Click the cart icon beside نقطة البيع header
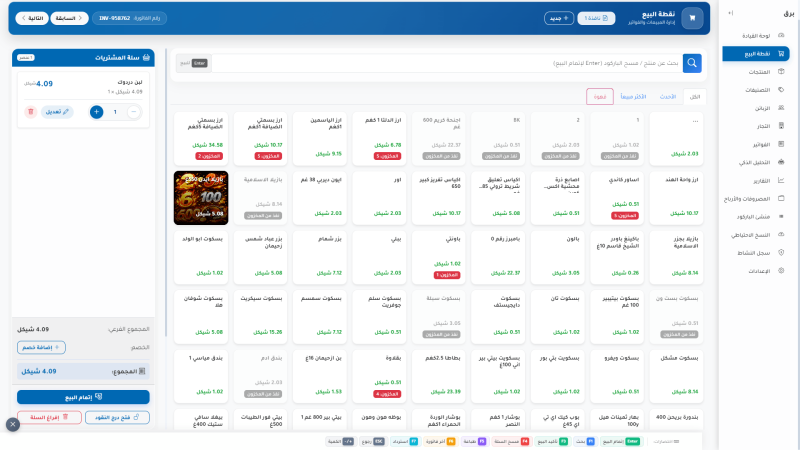Image resolution: width=800 pixels, height=450 pixels. click(x=692, y=18)
